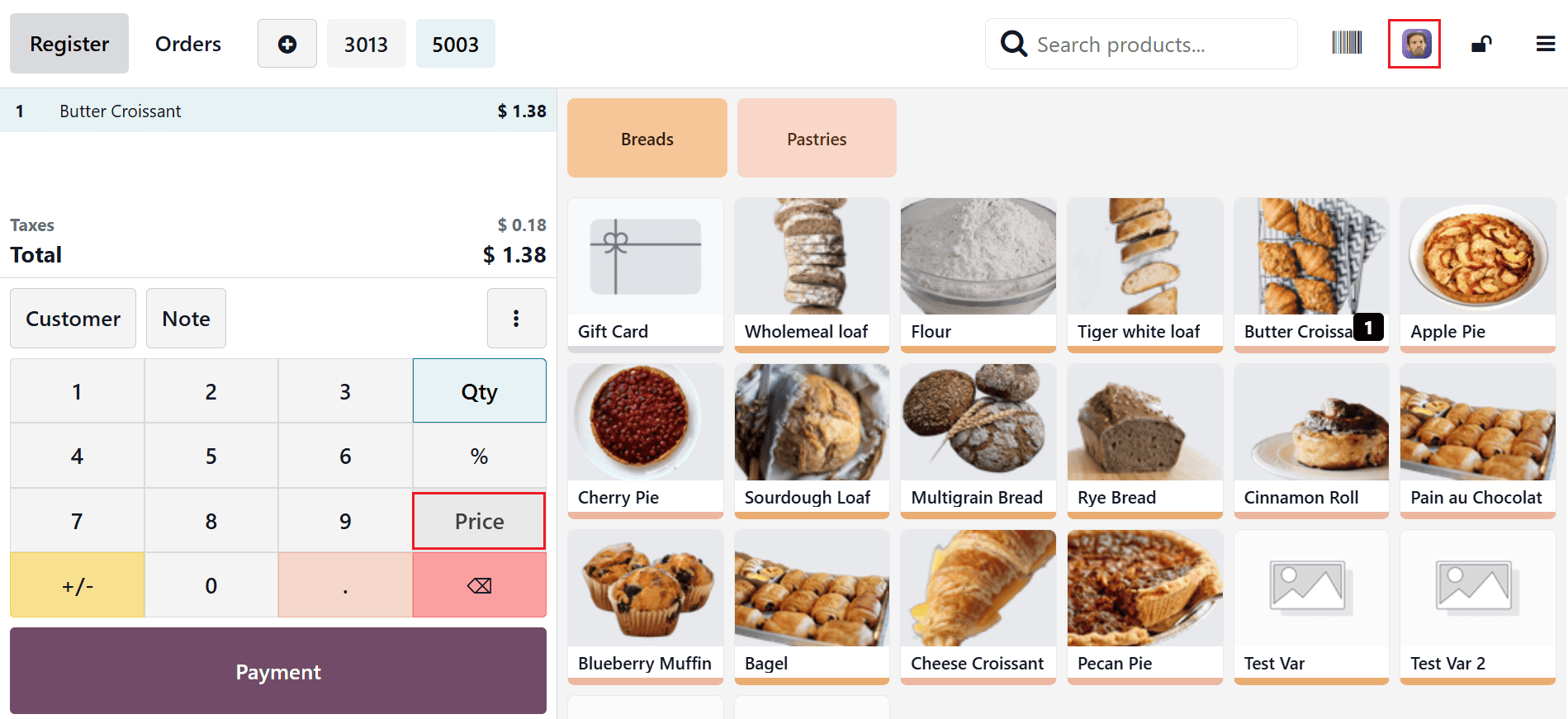Viewport: 1568px width, 719px height.
Task: Switch to order 3013
Action: pyautogui.click(x=367, y=43)
